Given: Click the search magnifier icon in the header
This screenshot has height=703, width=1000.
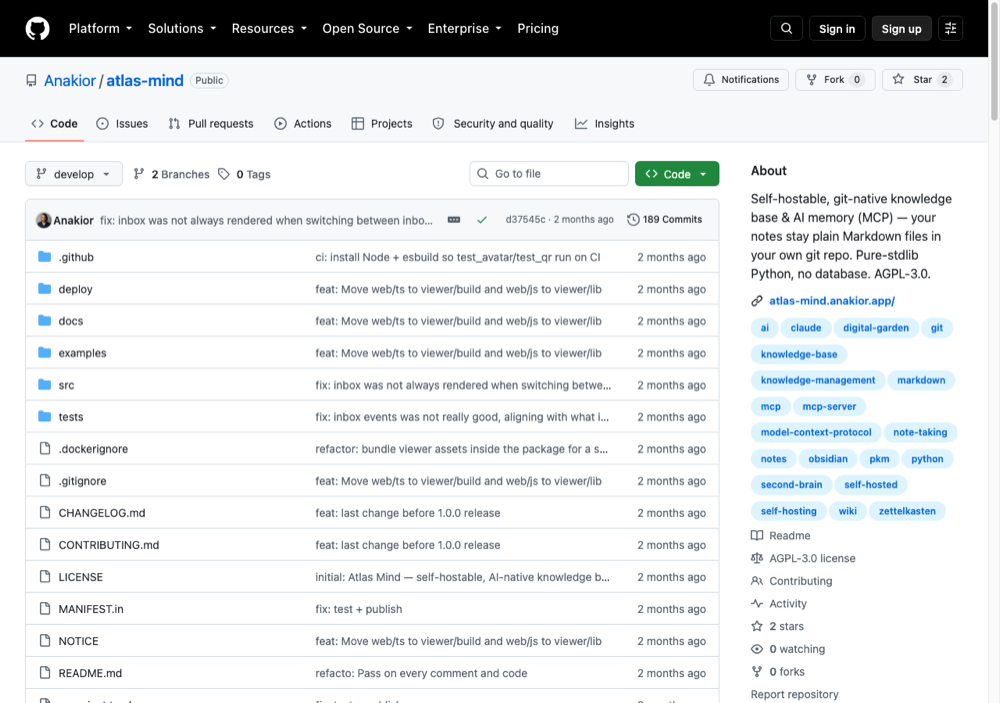Looking at the screenshot, I should (786, 29).
